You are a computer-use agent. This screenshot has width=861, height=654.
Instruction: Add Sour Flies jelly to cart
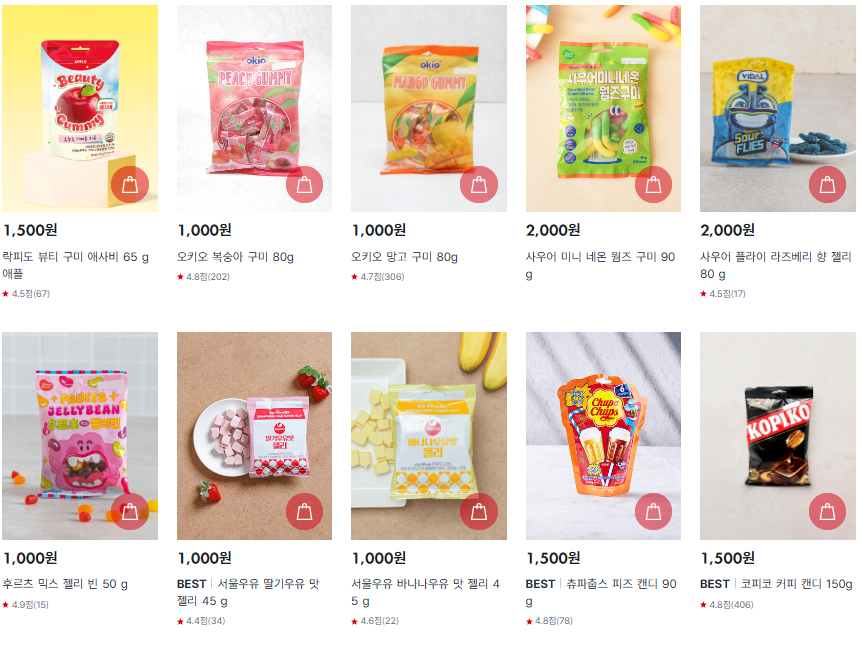(x=828, y=185)
